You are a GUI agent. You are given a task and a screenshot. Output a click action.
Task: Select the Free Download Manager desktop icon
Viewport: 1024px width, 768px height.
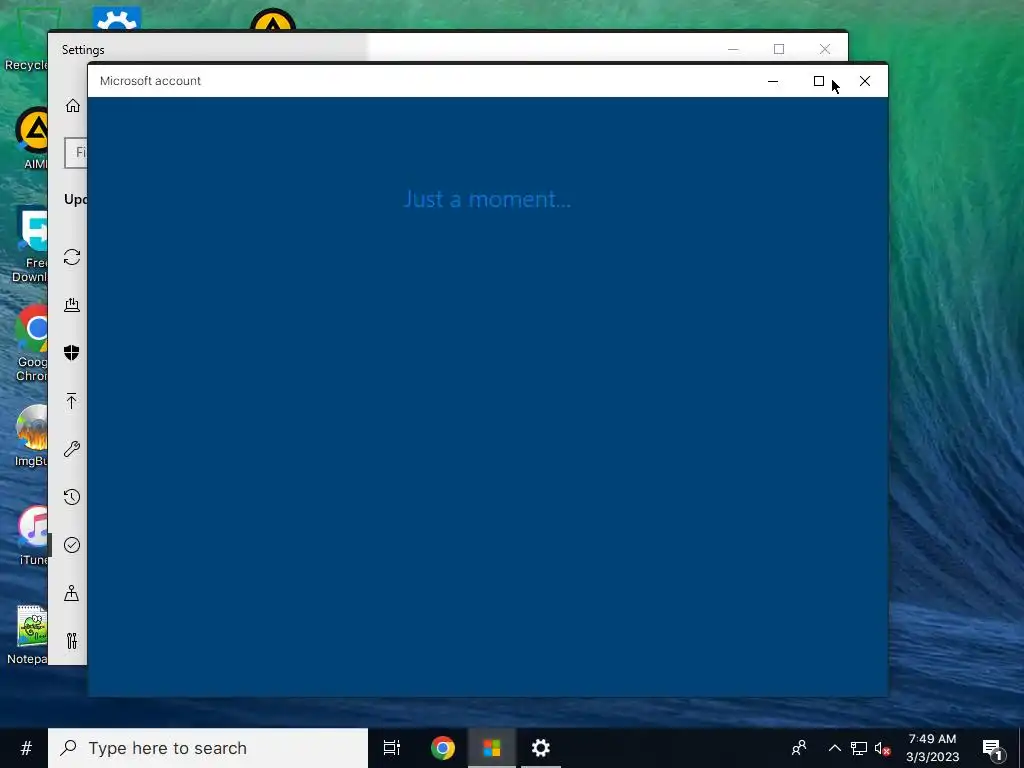31,246
